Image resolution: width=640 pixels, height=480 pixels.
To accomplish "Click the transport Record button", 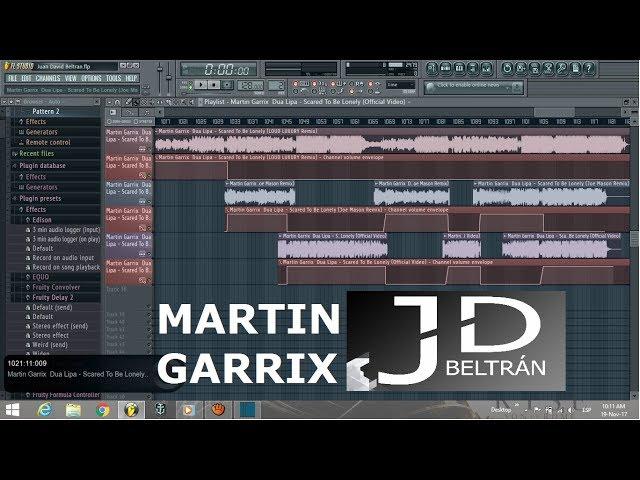I will coord(227,85).
